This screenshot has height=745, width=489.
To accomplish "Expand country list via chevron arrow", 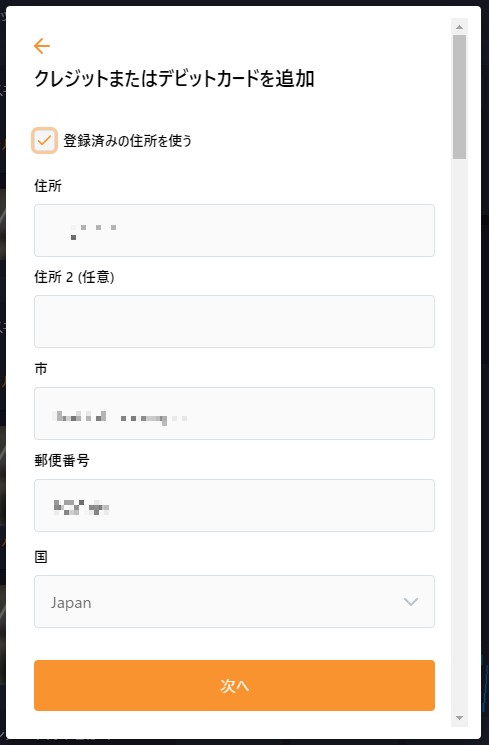I will (411, 602).
